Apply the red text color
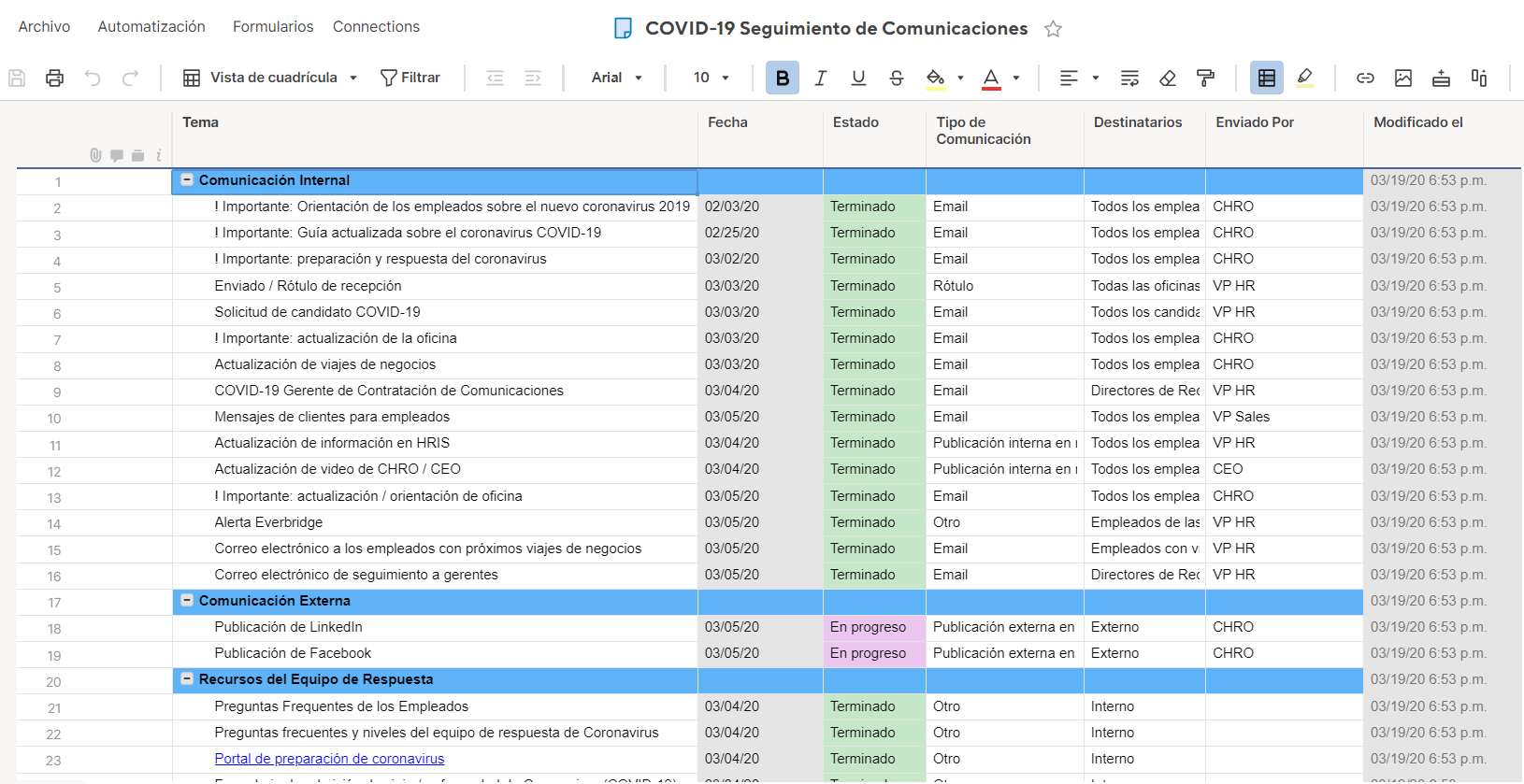The width and height of the screenshot is (1524, 784). point(991,78)
